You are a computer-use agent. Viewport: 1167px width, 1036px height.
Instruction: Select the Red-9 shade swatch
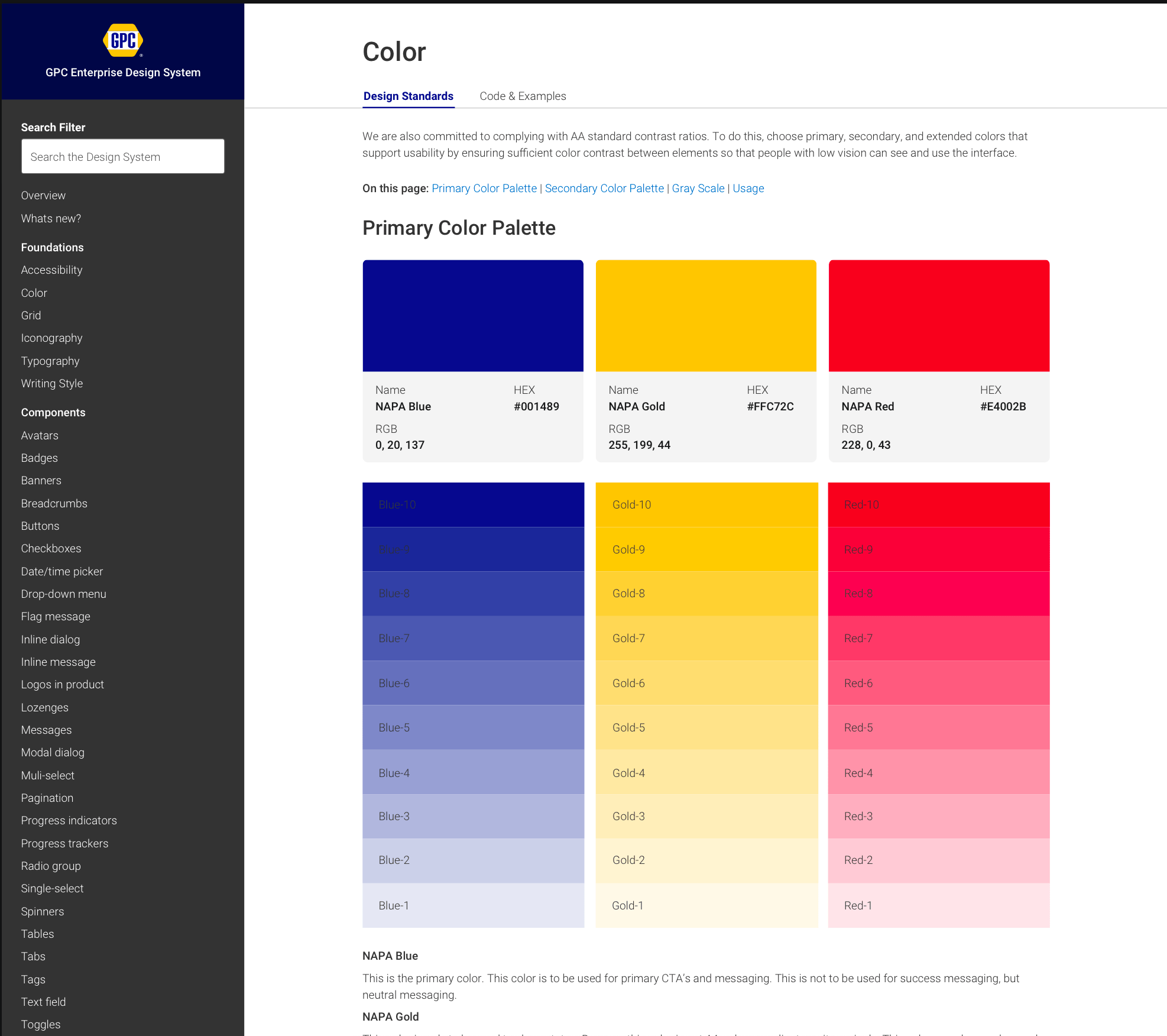939,549
